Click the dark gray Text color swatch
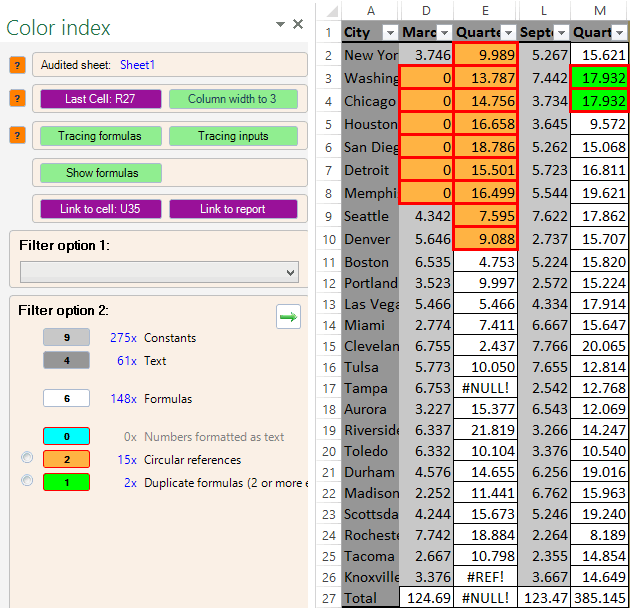 (66, 360)
